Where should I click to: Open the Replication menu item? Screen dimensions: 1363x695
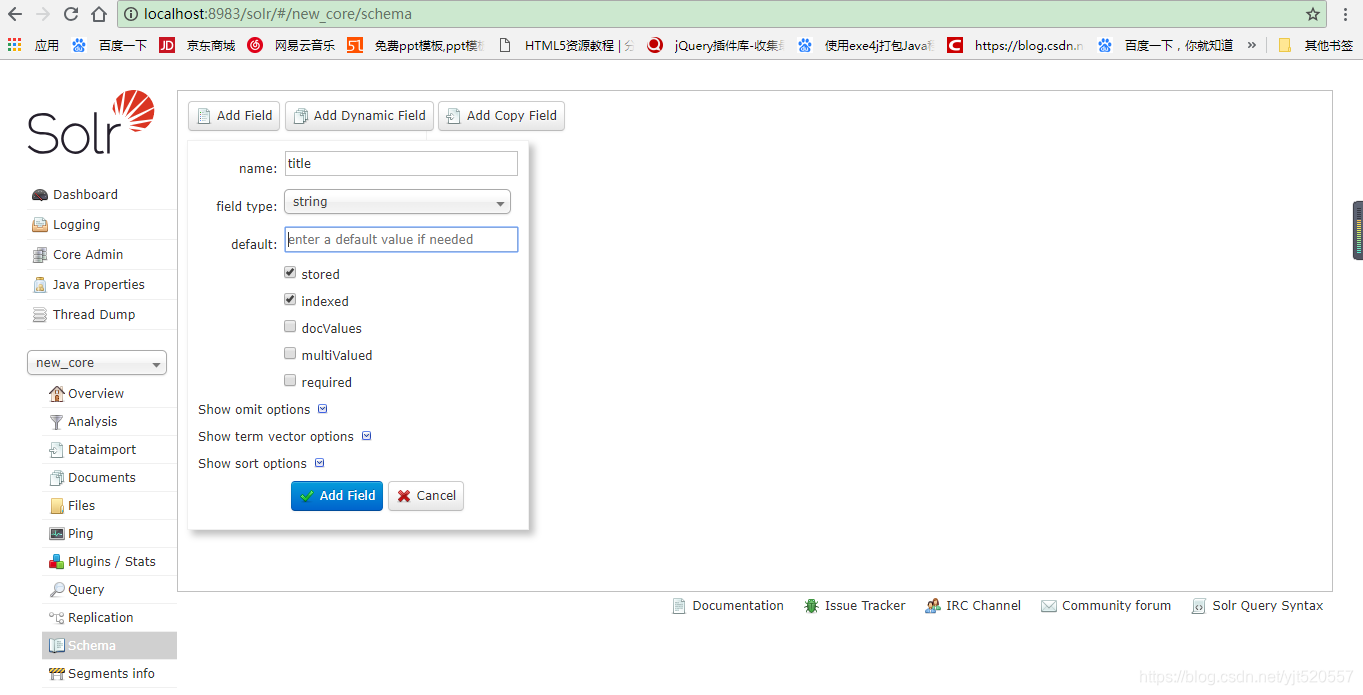point(110,618)
